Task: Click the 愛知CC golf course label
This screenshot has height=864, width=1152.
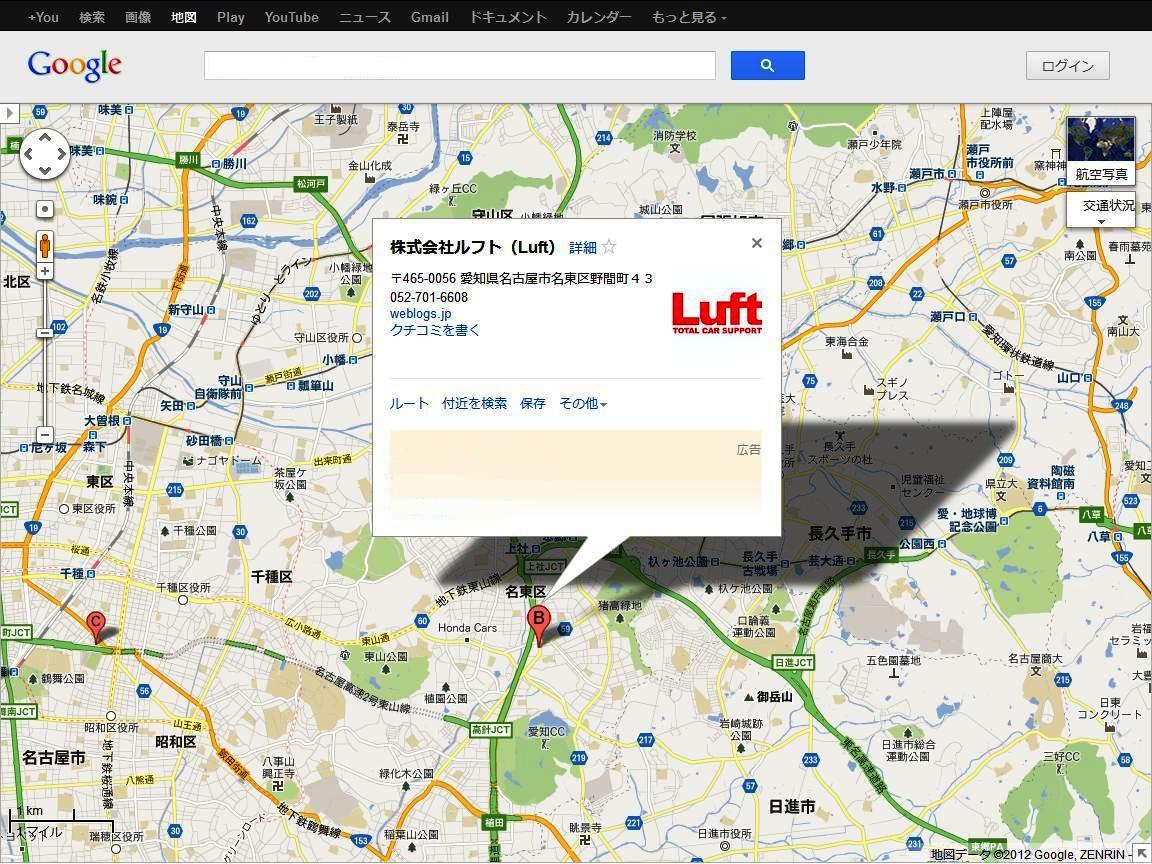Action: click(547, 732)
